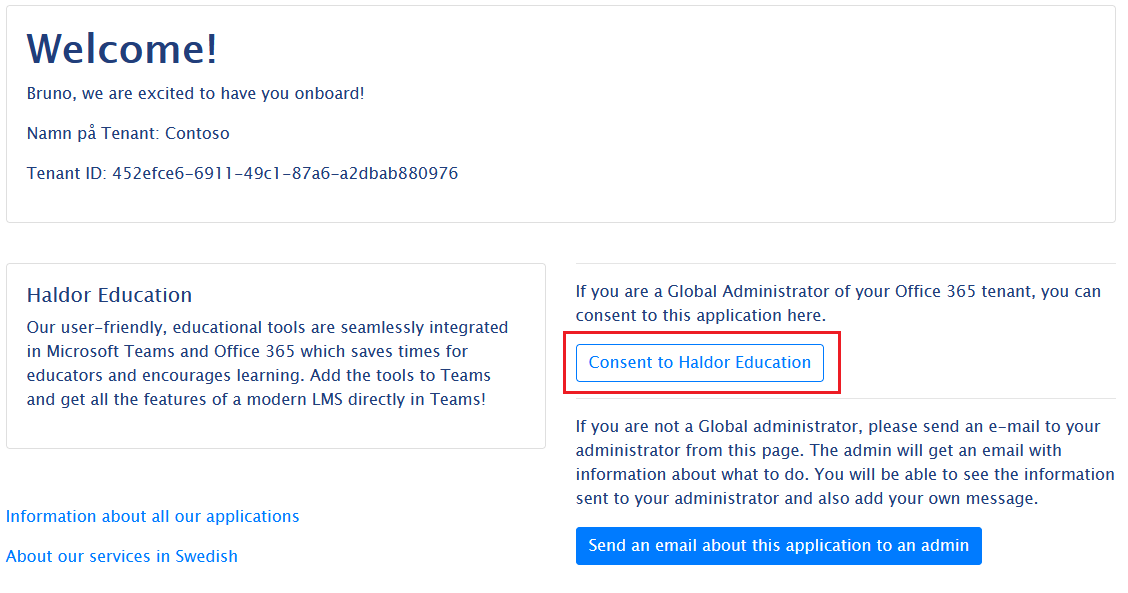Send an email about this application to an admin
The height and width of the screenshot is (593, 1128).
point(778,546)
